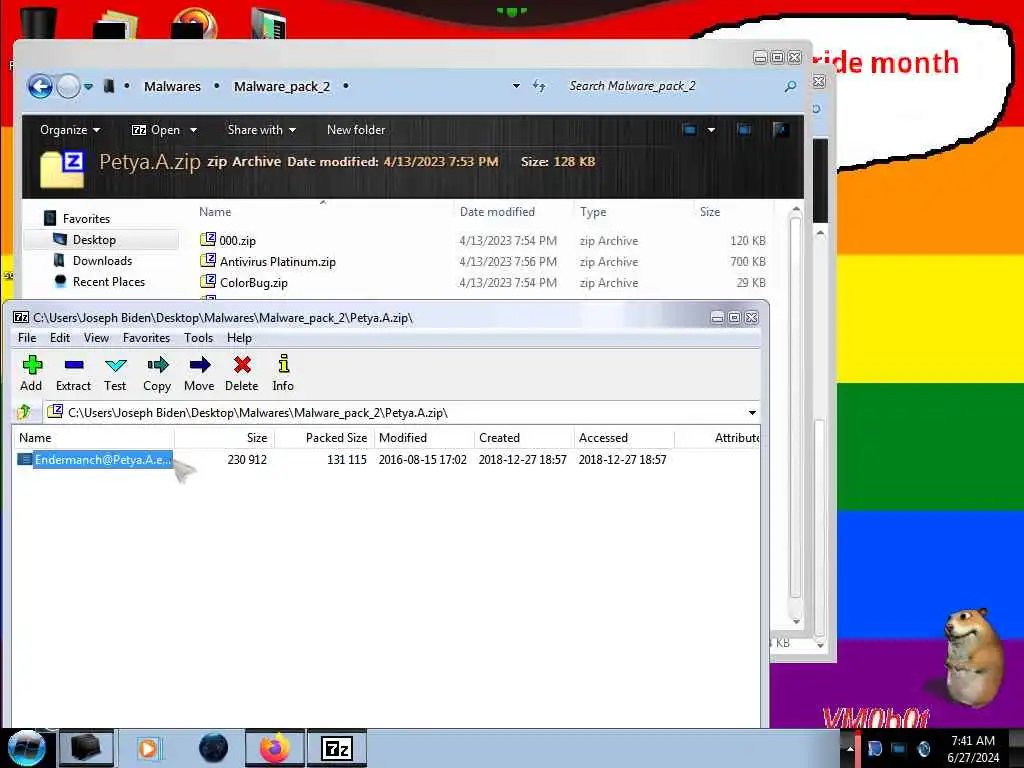Click the Move toolbar icon
Screen dimensions: 1024x768
tap(199, 373)
